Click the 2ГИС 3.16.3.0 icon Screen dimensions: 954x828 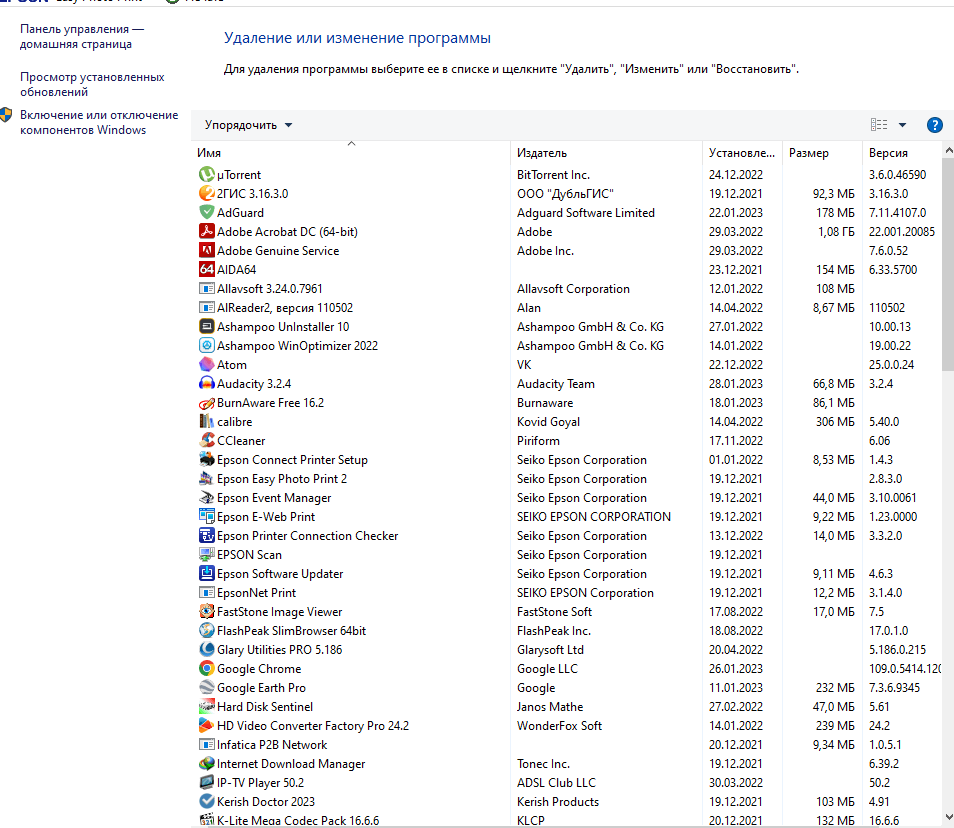(207, 193)
